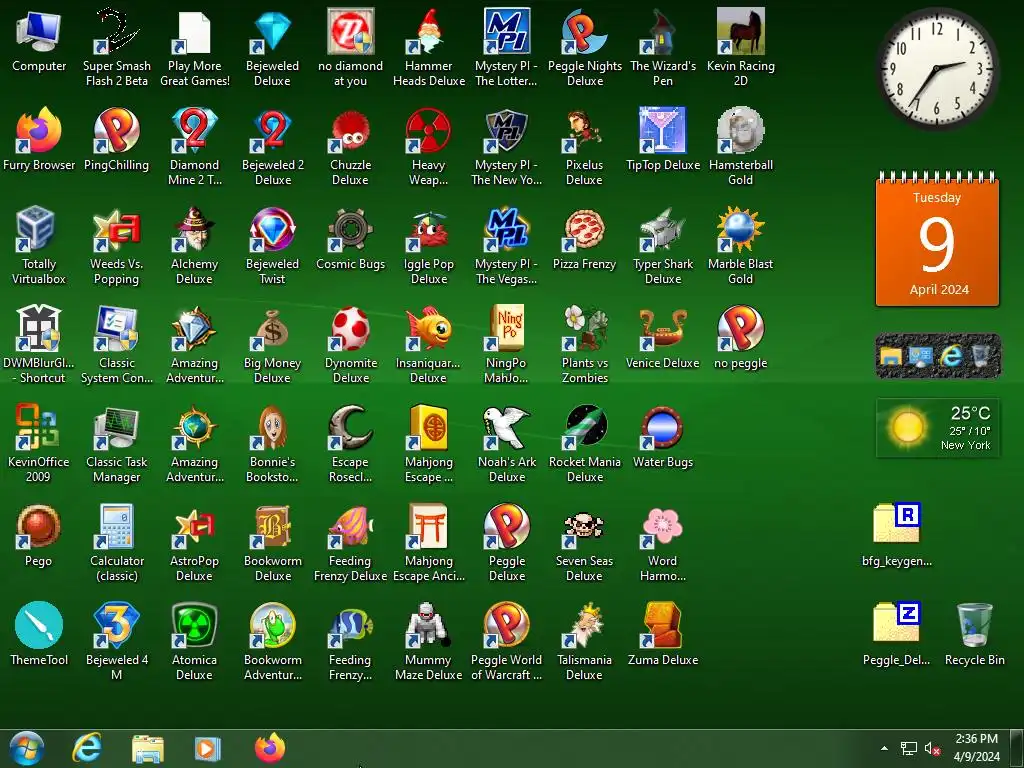This screenshot has height=768, width=1024.
Task: Select Bejeweled Twist icon
Action: pos(272,229)
